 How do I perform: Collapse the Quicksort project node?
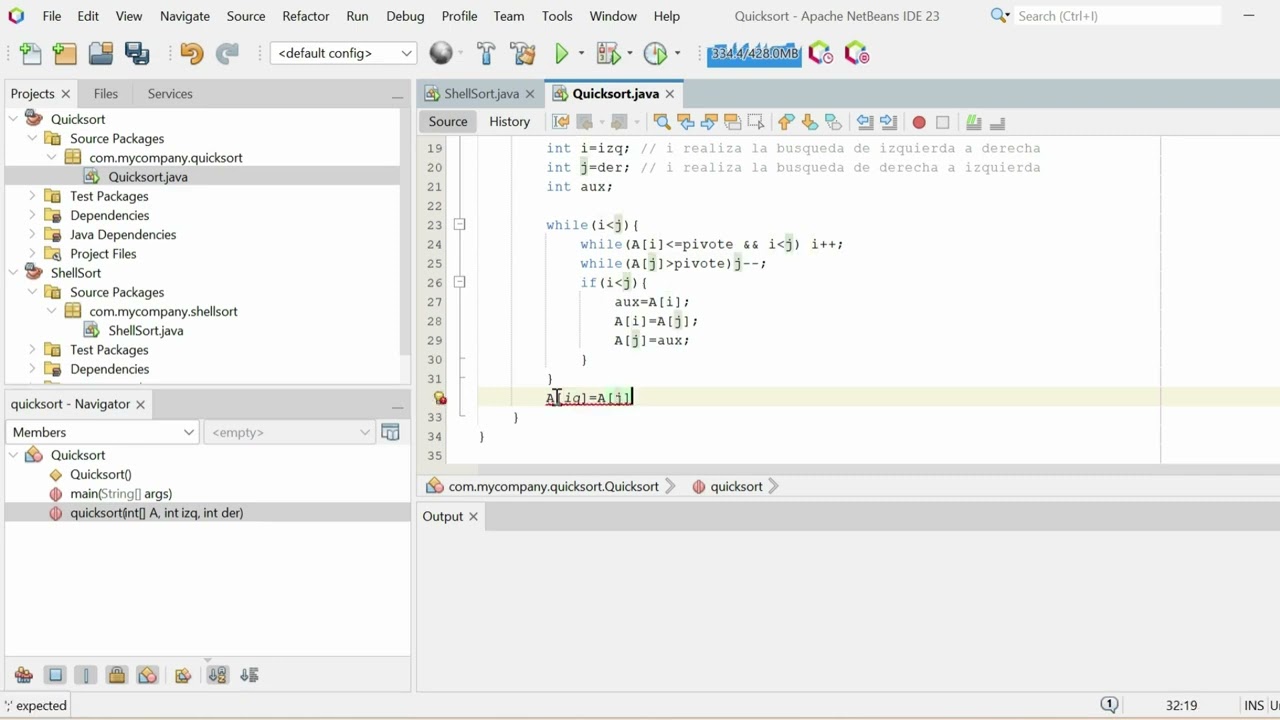tap(14, 119)
